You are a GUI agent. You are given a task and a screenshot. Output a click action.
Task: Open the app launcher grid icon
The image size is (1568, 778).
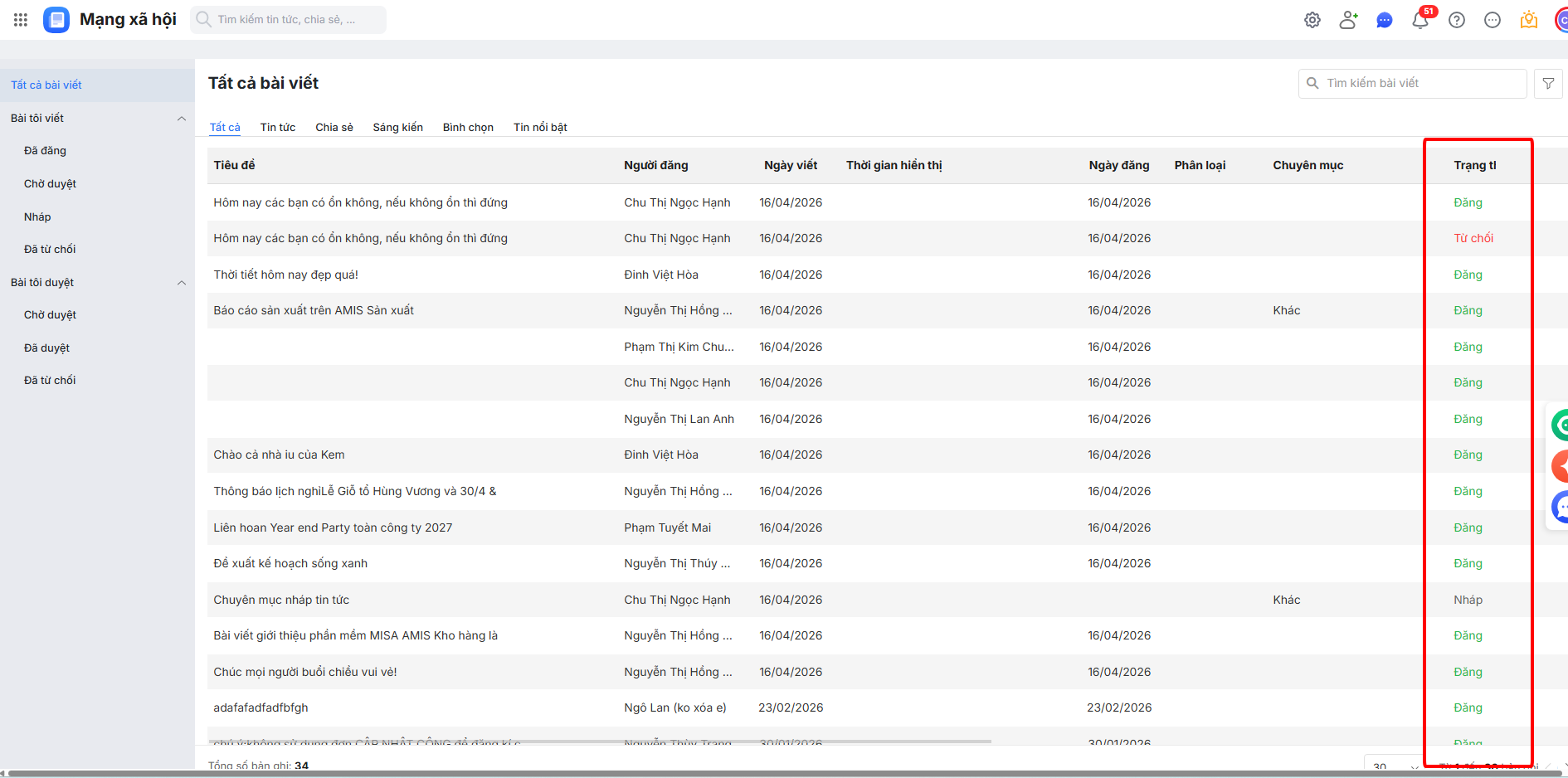[x=21, y=20]
